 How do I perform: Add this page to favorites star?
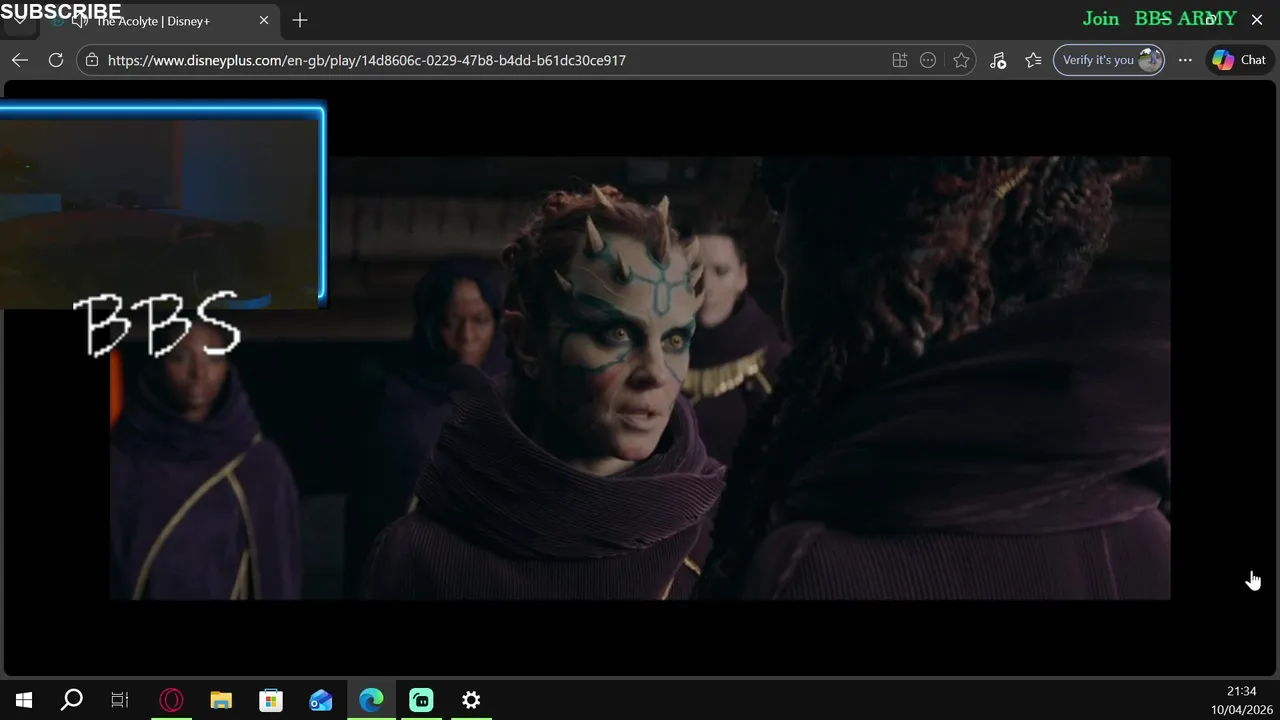(x=961, y=60)
